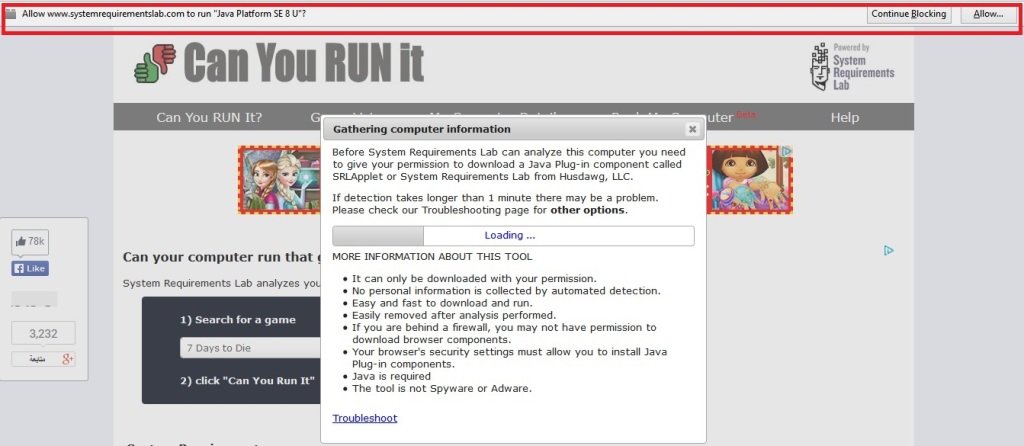1024x446 pixels.
Task: Click 'MORE INFORMATION ABOUT THIS TOOL' heading
Action: 432,257
